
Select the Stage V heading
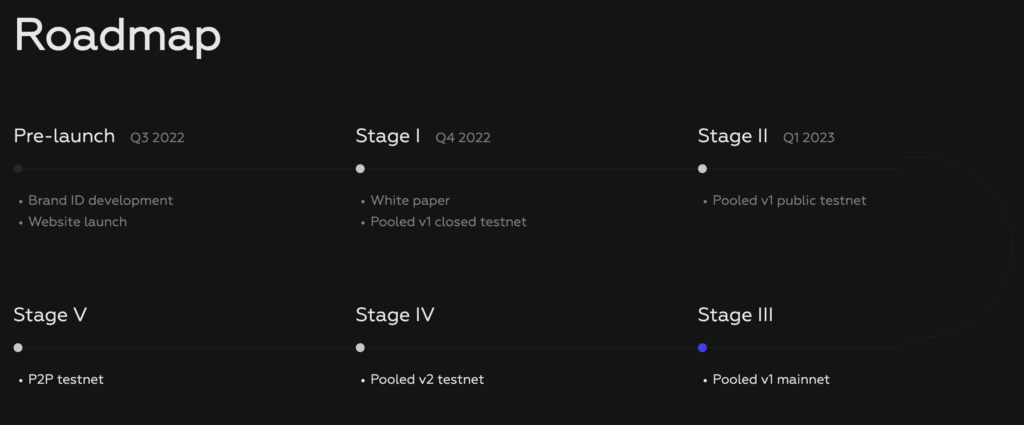[x=50, y=315]
